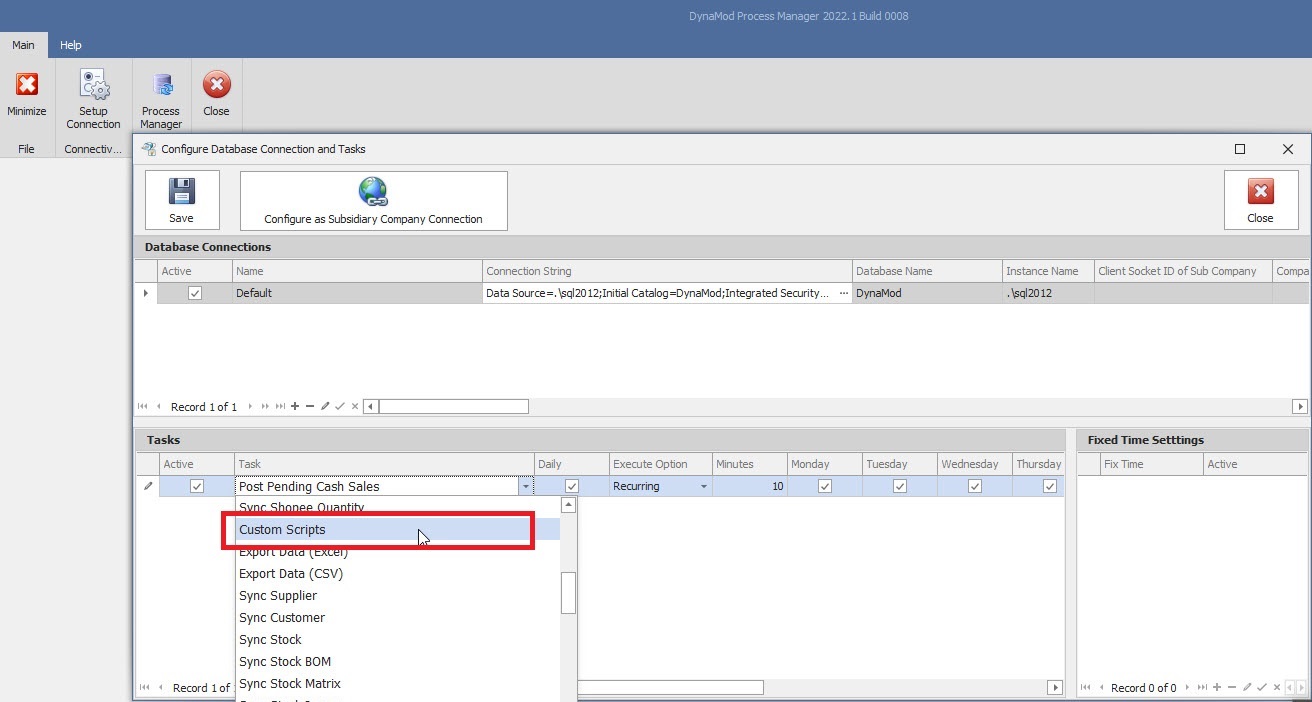Uncheck Monday for the task
This screenshot has width=1312, height=702.
tap(824, 486)
